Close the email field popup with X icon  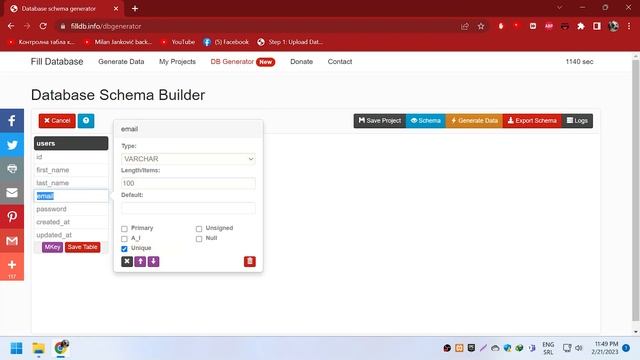127,261
